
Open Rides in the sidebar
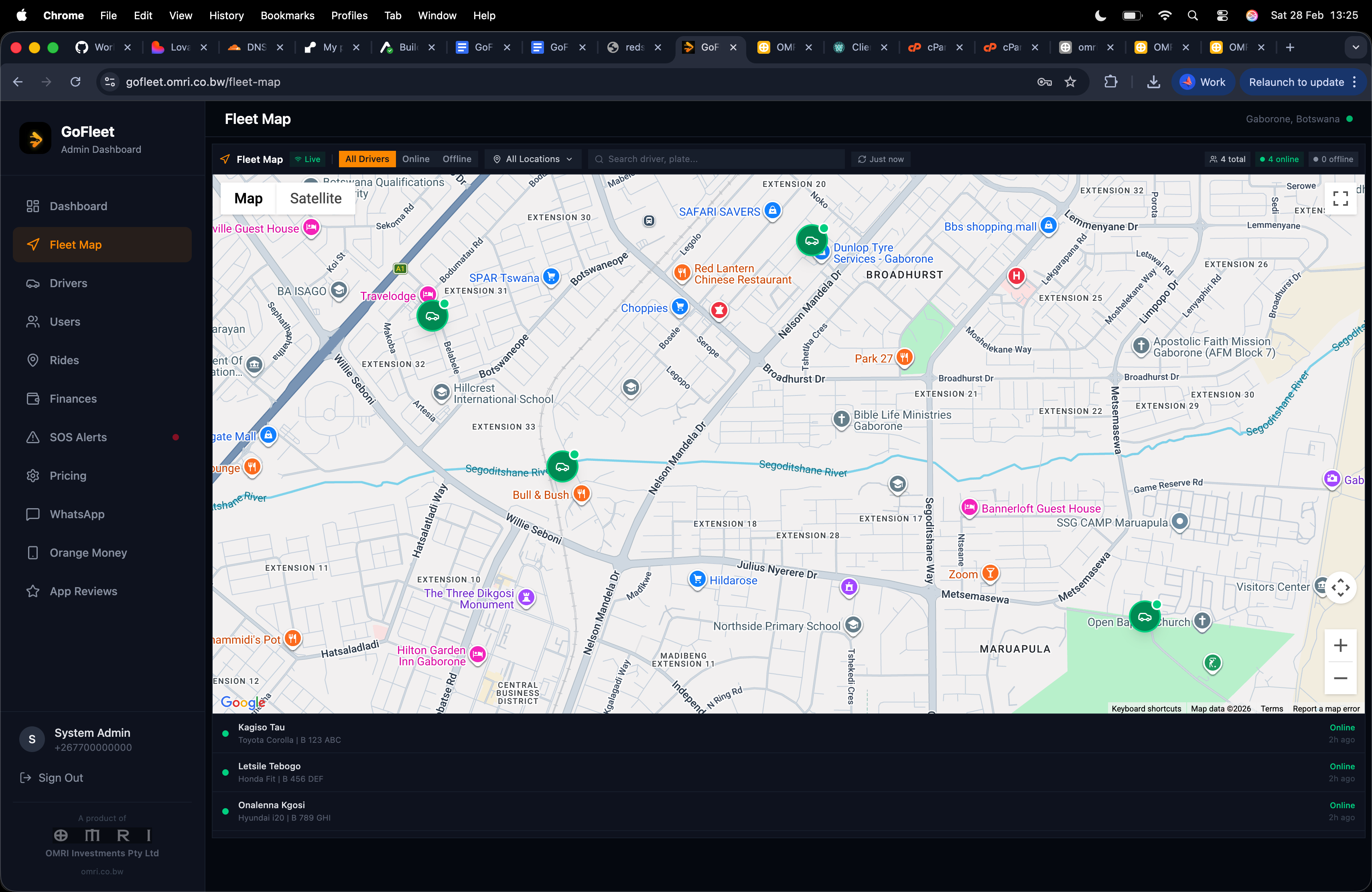(x=102, y=360)
